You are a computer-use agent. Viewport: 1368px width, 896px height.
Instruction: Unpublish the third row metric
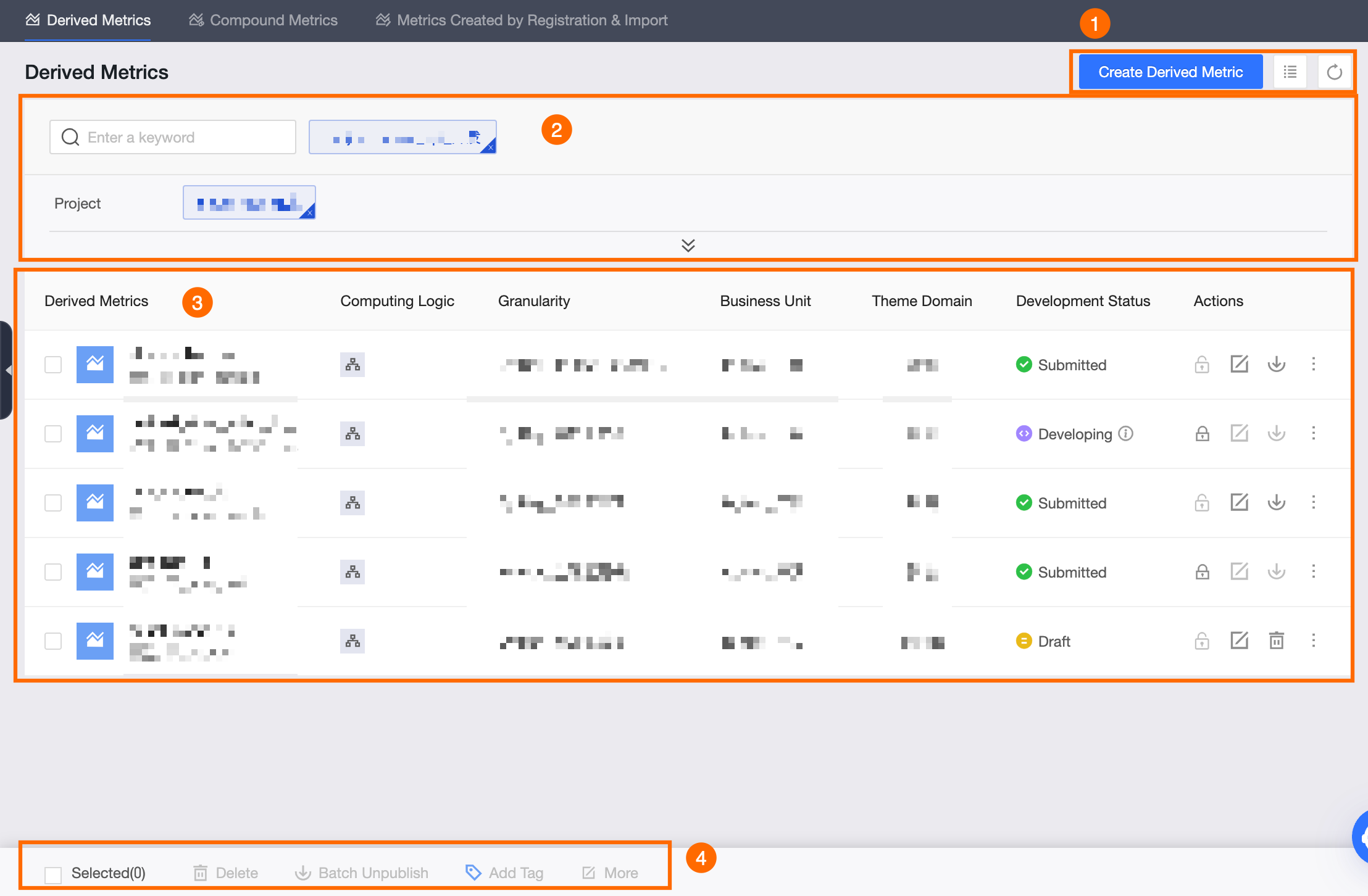pyautogui.click(x=1277, y=503)
